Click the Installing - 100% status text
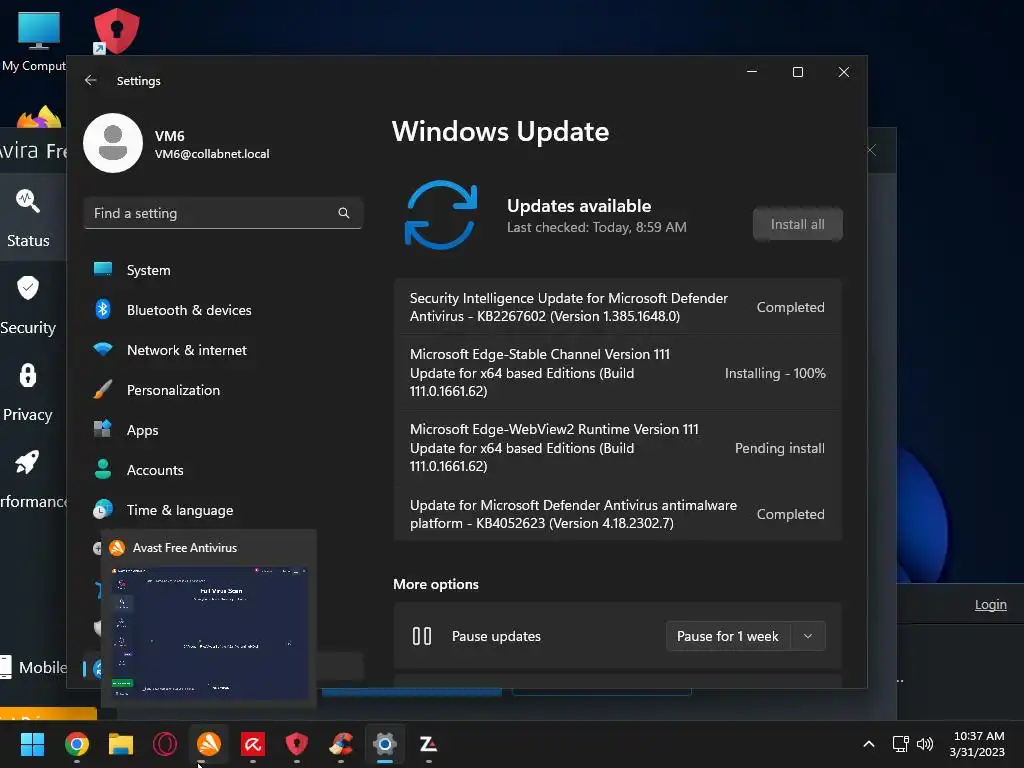 775,373
